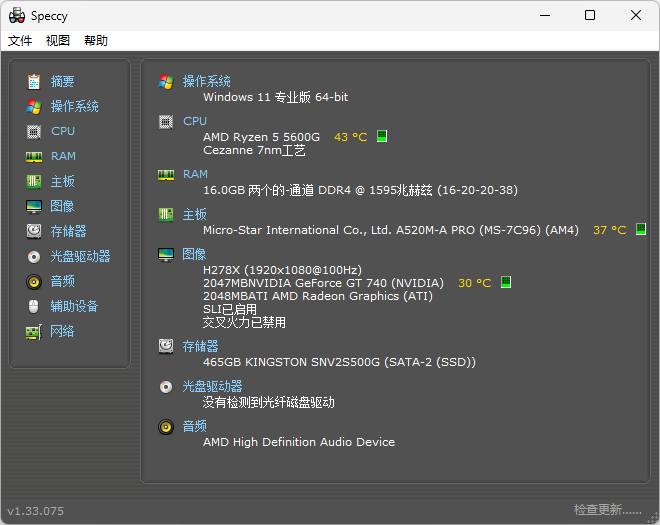
Task: Click the 37 °C motherboard temperature value
Action: (609, 230)
